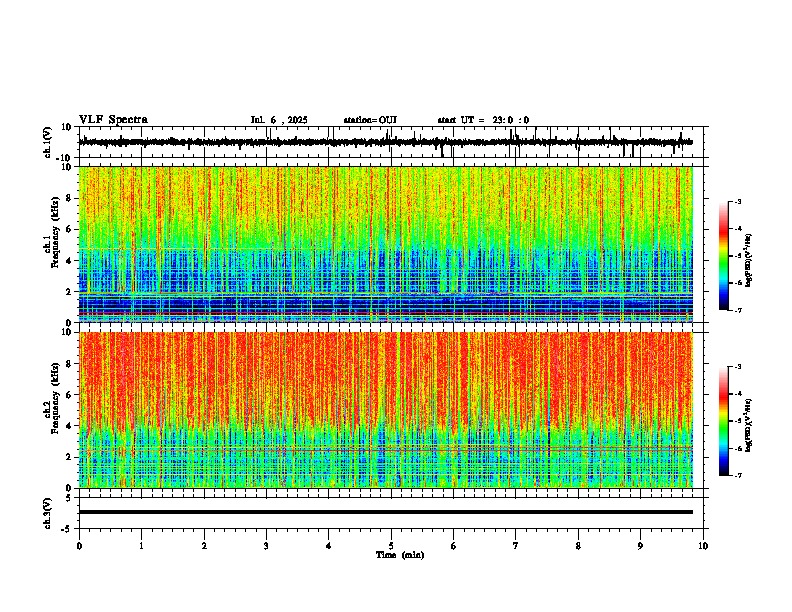Click the "Time (min)" x-axis label
Viewport: 792px width, 612px height.
pyautogui.click(x=400, y=555)
